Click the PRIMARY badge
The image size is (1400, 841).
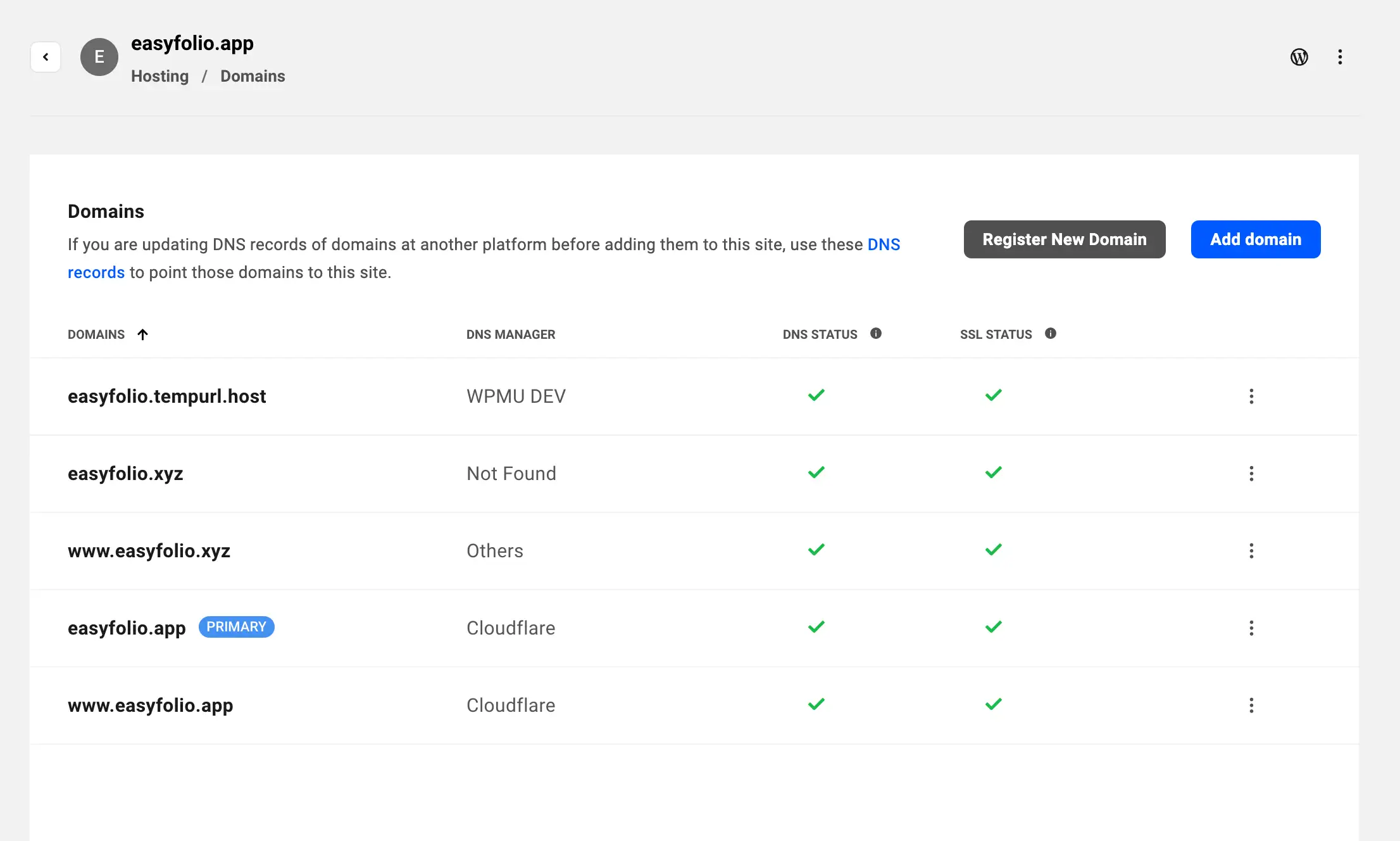pyautogui.click(x=237, y=627)
